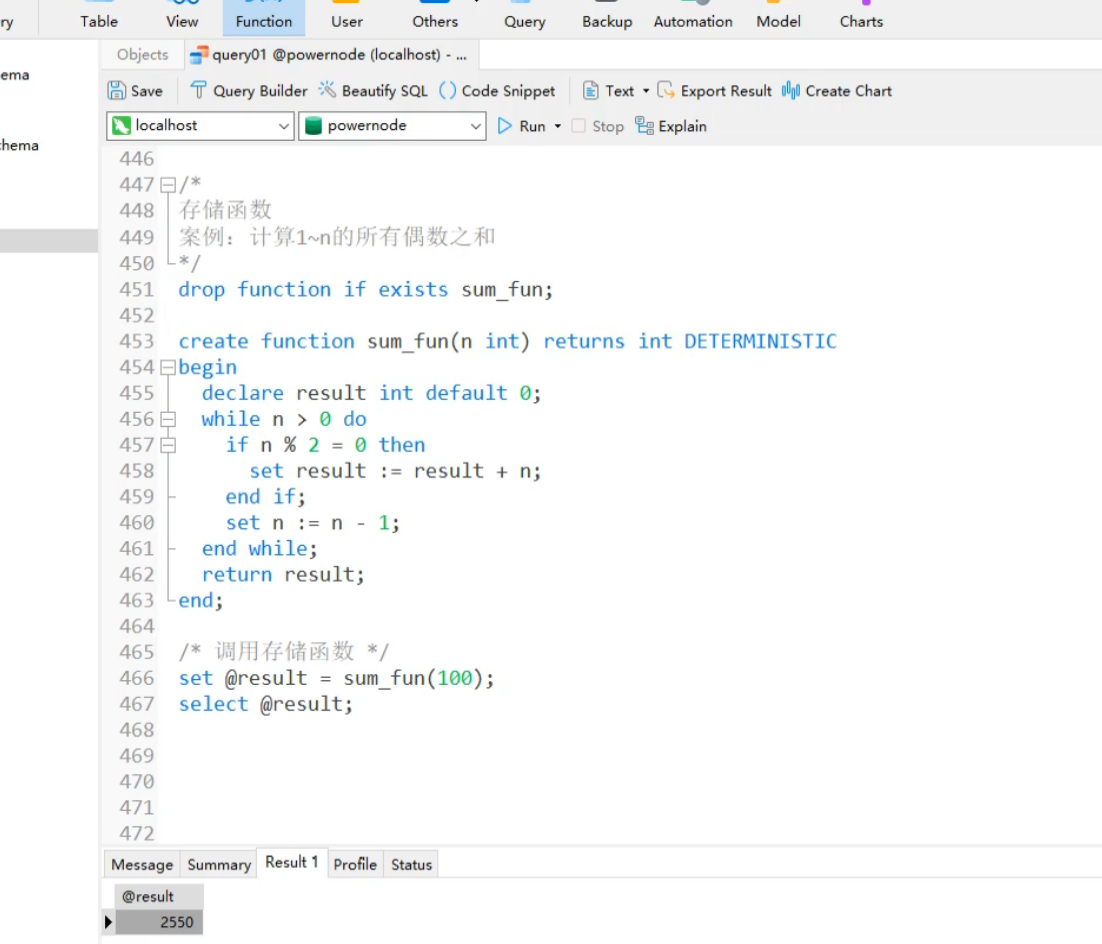
Task: Click the Save icon in the query toolbar
Action: point(116,91)
